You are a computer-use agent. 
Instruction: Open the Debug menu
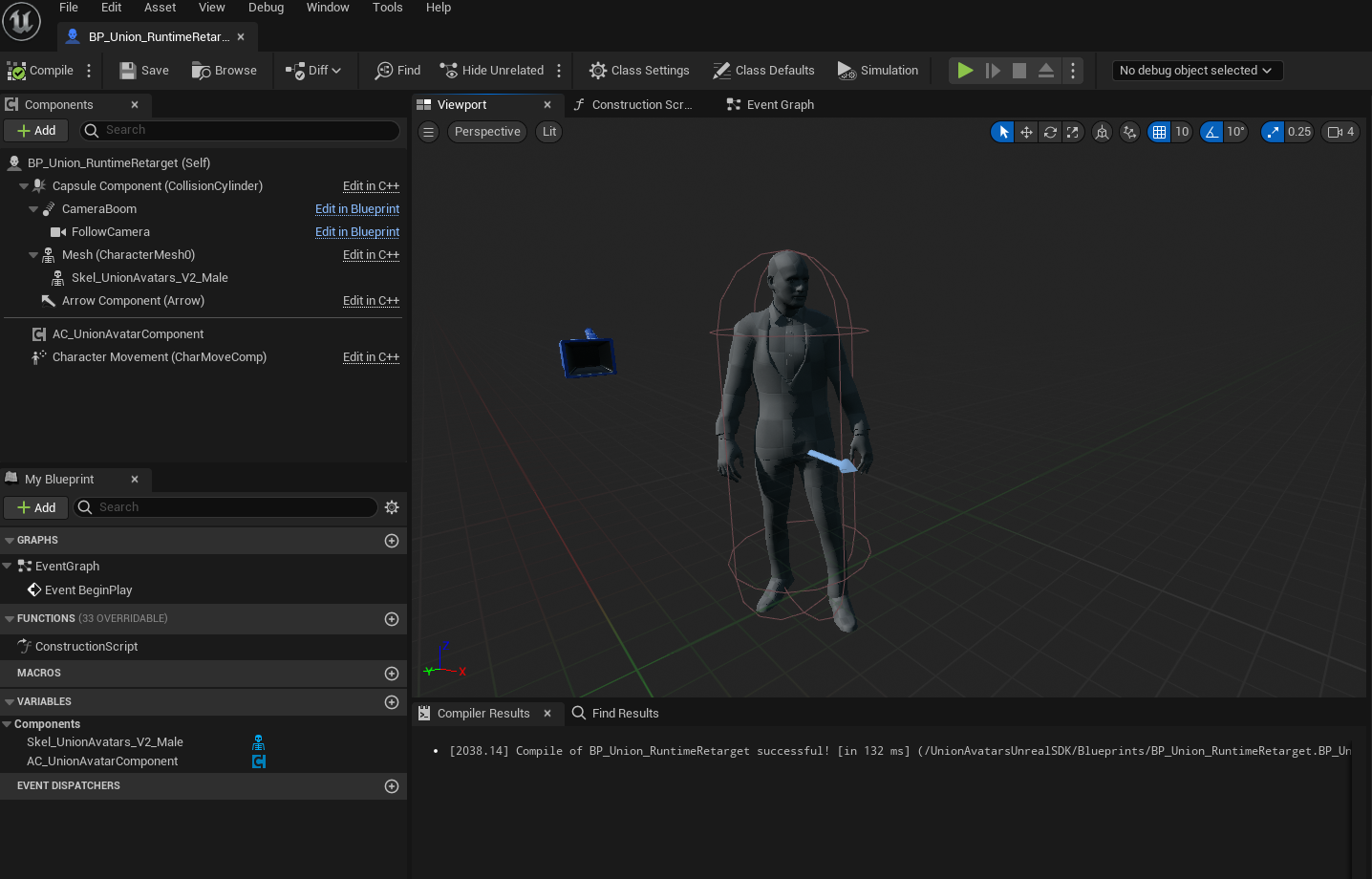click(x=267, y=8)
